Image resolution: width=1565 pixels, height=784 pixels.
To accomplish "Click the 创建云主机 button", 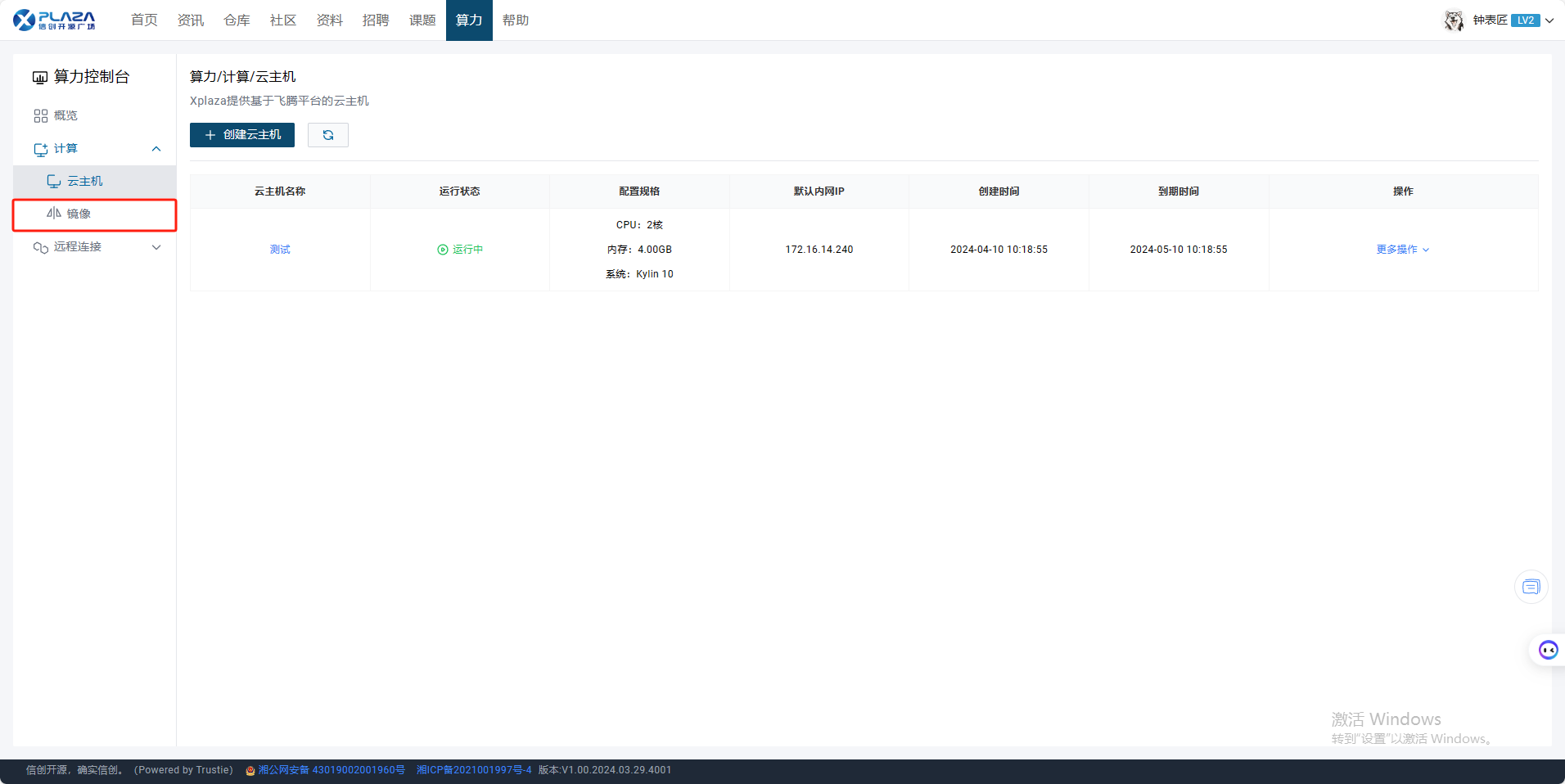I will 242,135.
